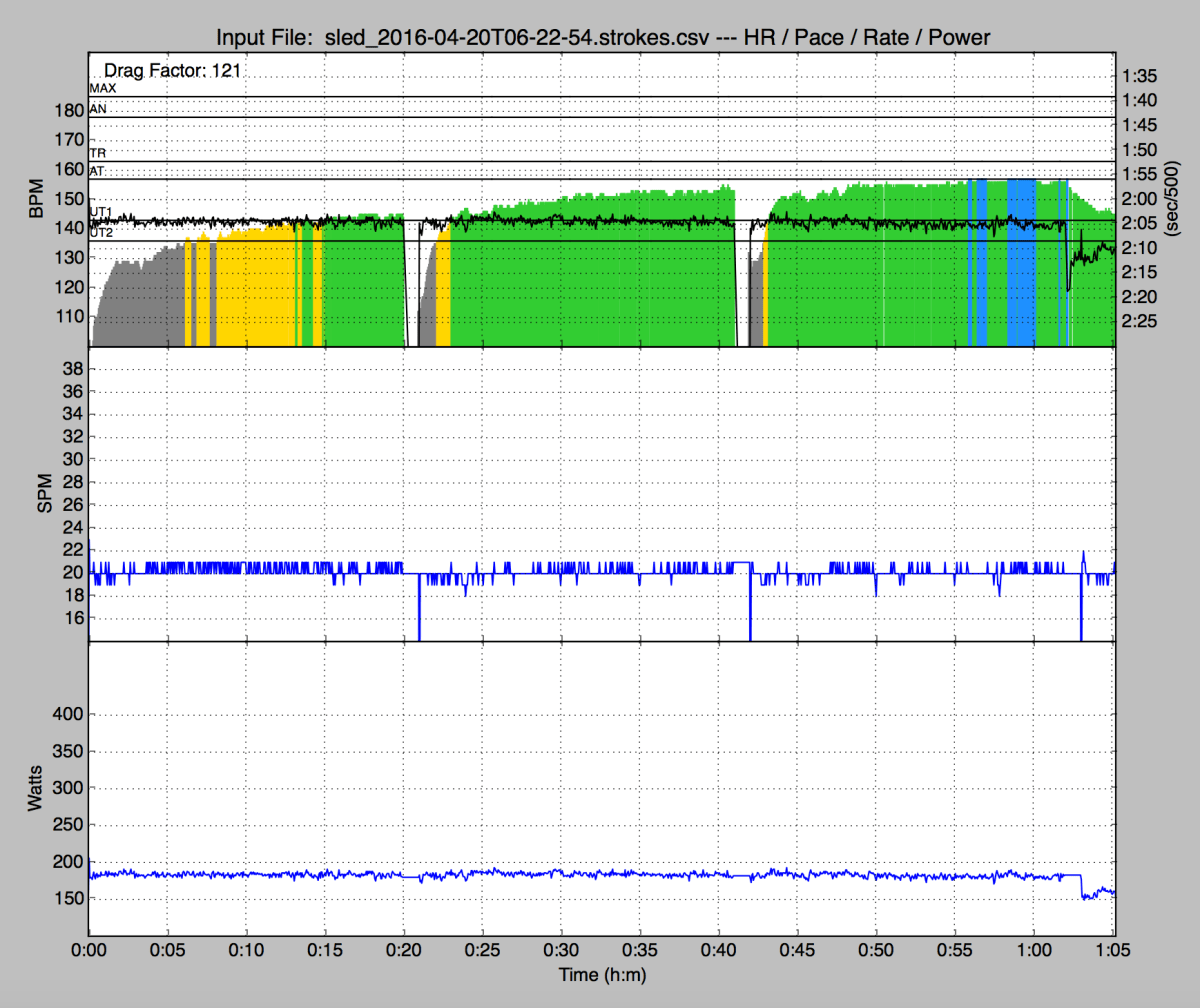Viewport: 1200px width, 1008px height.
Task: Click the 38 tick on SPM axis
Action: tap(72, 370)
